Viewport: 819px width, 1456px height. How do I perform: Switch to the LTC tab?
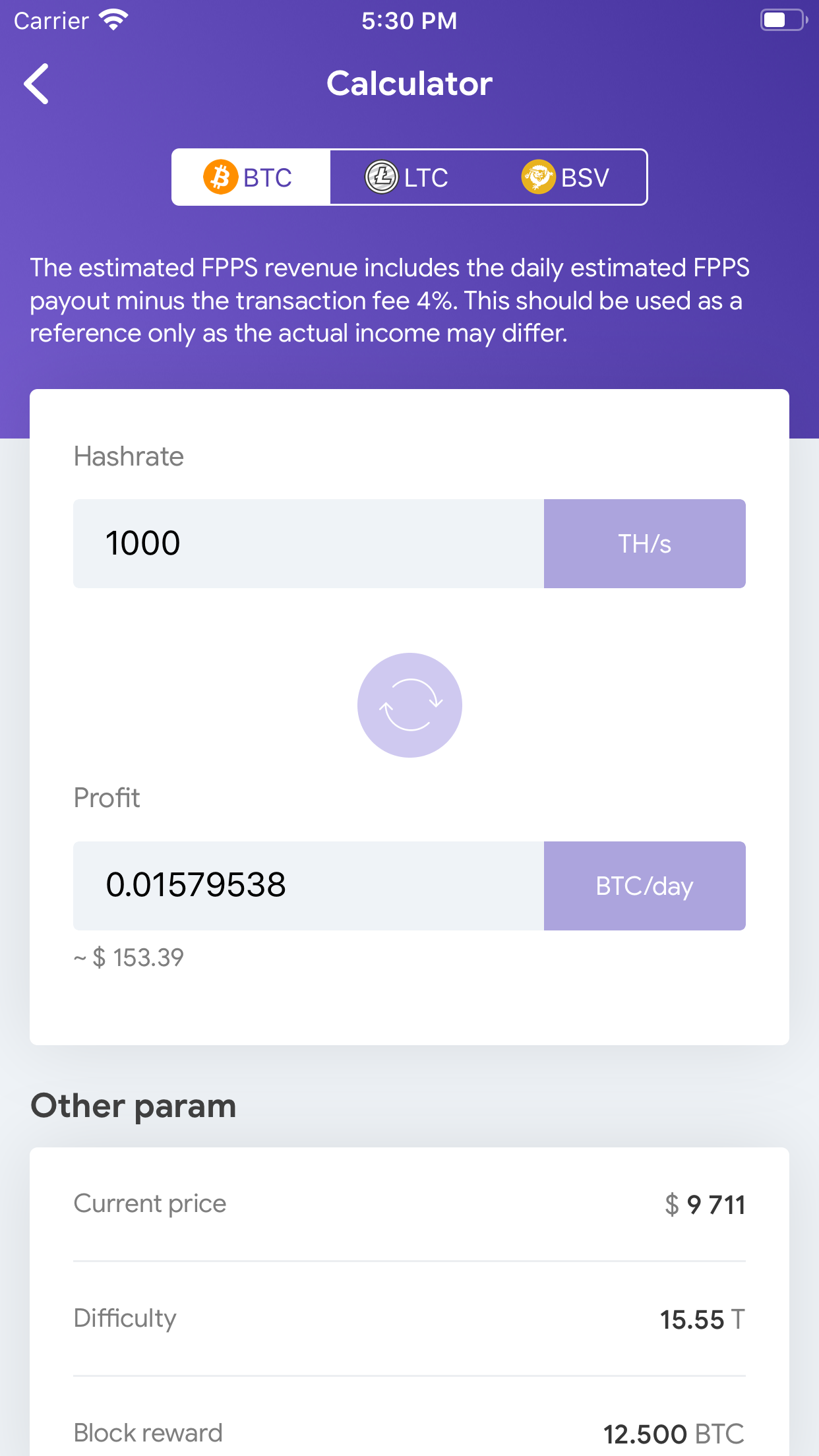(409, 177)
